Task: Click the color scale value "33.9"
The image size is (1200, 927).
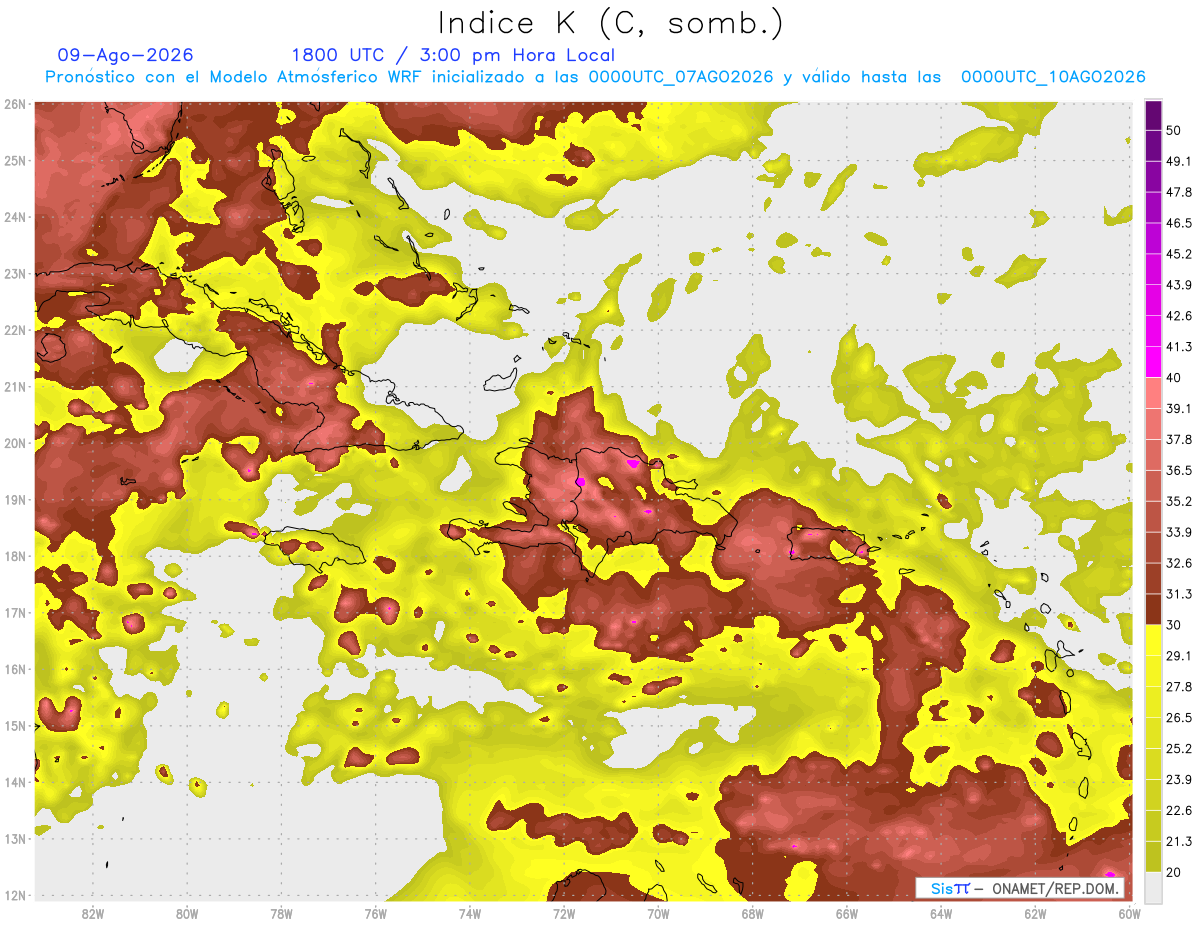Action: 1178,532
